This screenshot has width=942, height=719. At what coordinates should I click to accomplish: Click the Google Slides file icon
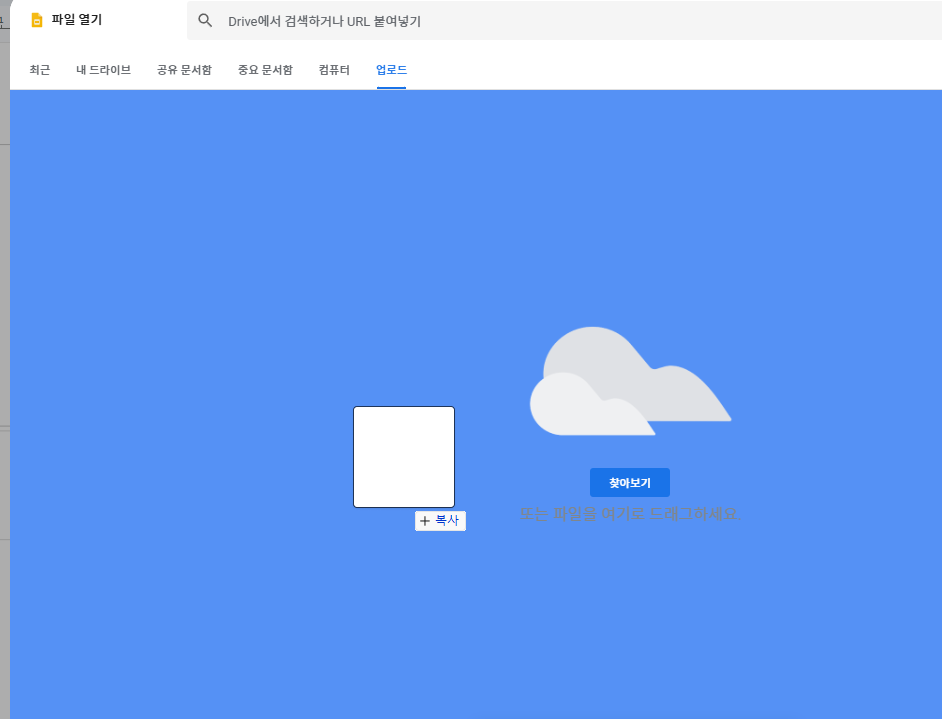37,20
